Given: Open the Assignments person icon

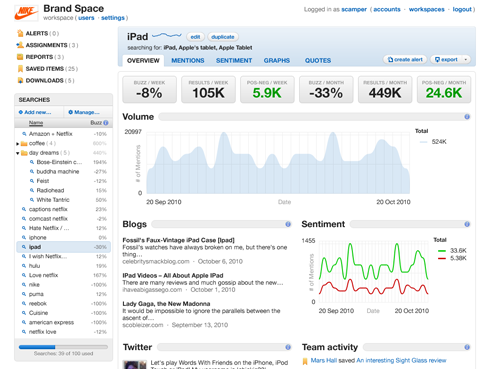Looking at the screenshot, I should point(20,45).
